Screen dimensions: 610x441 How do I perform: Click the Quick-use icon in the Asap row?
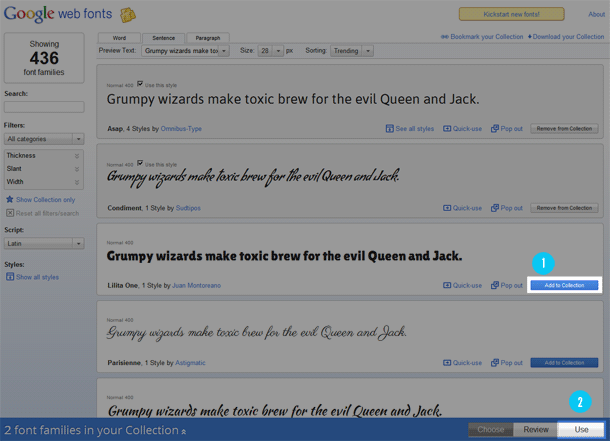(x=447, y=129)
